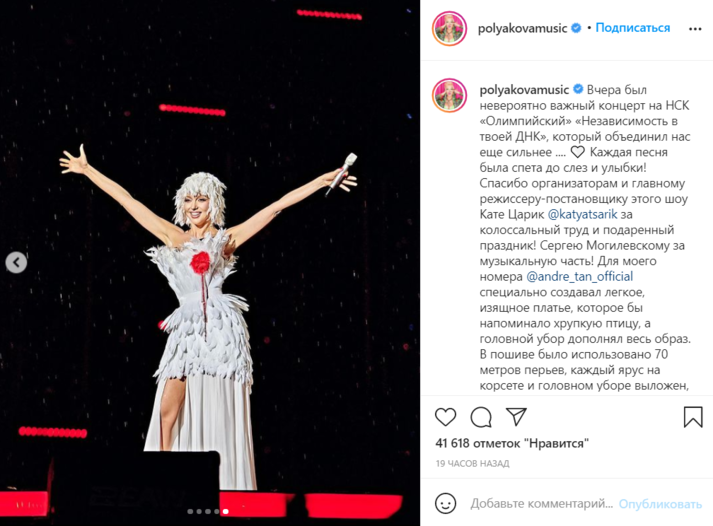View the 41 618 likes list
Viewport: 713px width, 526px height.
pyautogui.click(x=512, y=443)
